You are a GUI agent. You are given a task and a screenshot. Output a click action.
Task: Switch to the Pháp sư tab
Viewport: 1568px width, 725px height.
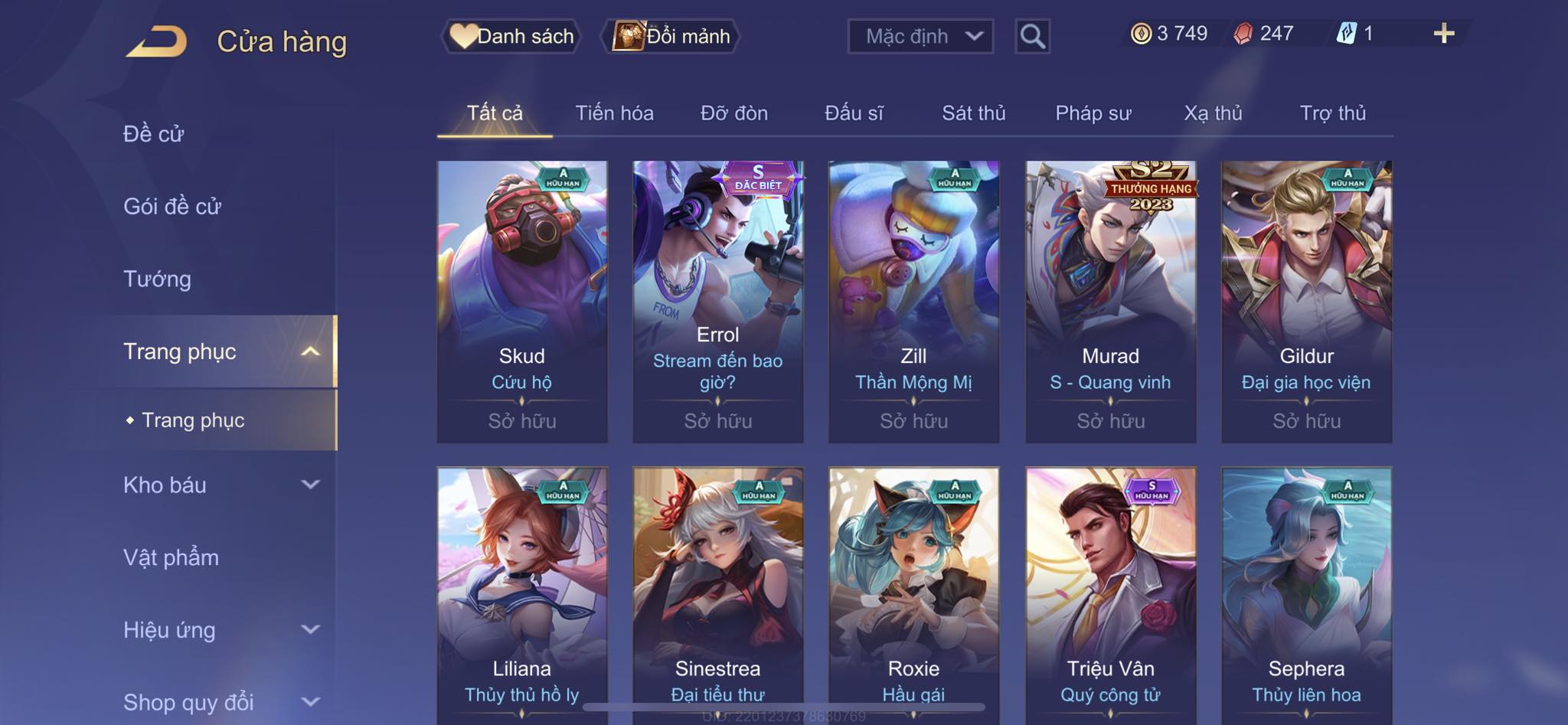(x=1093, y=113)
